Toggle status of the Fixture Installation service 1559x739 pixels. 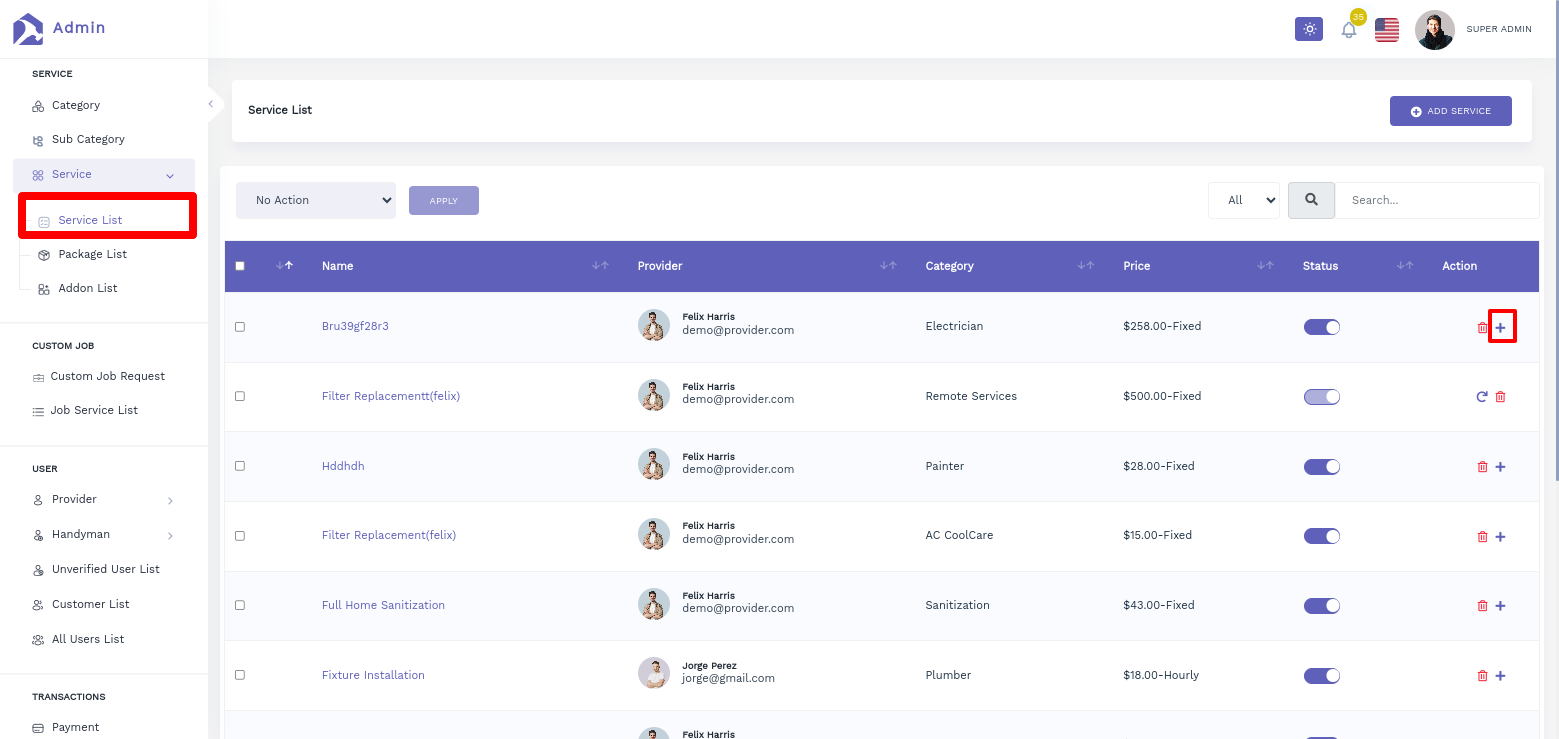(x=1322, y=676)
